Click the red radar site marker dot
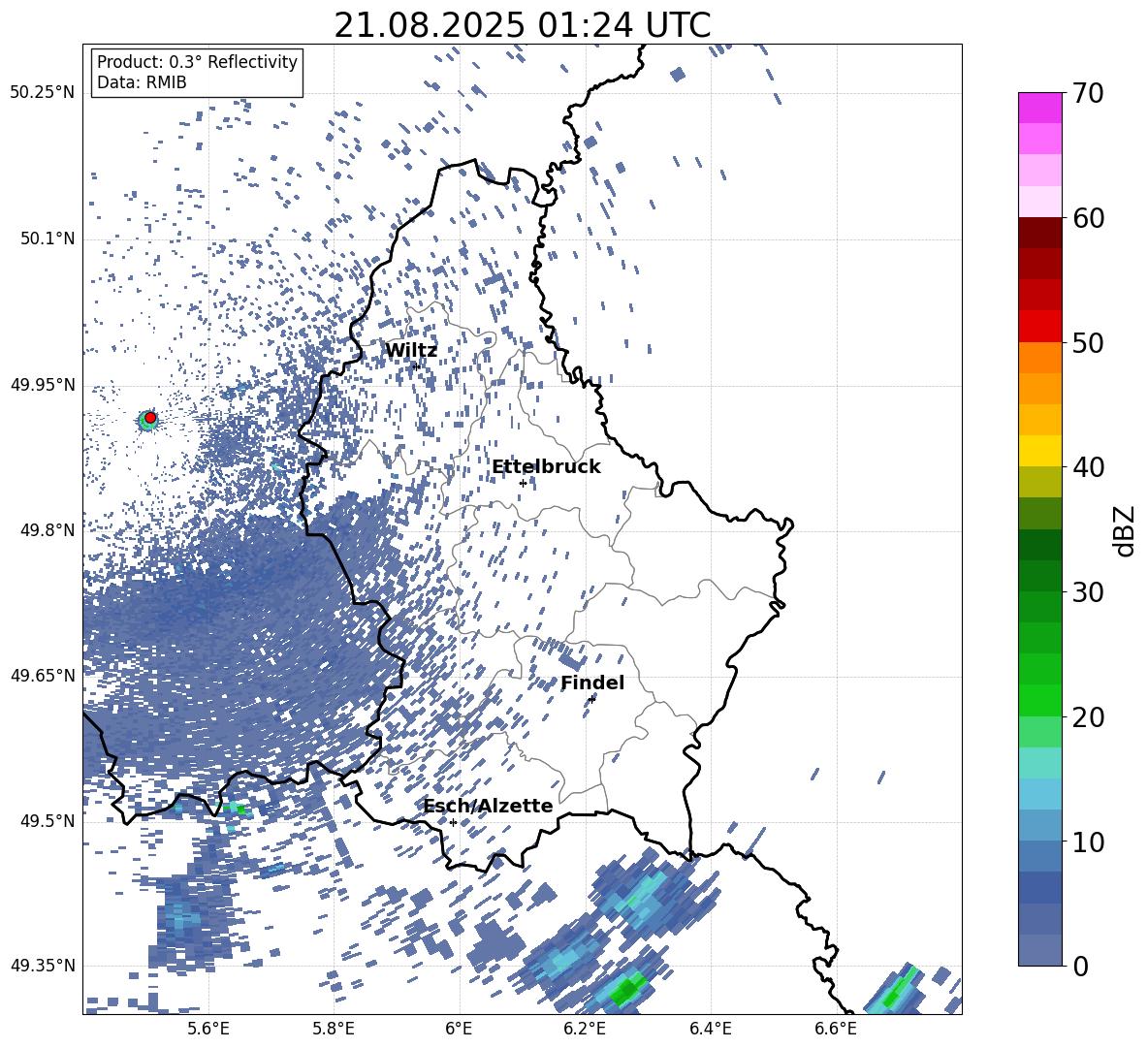 click(150, 417)
